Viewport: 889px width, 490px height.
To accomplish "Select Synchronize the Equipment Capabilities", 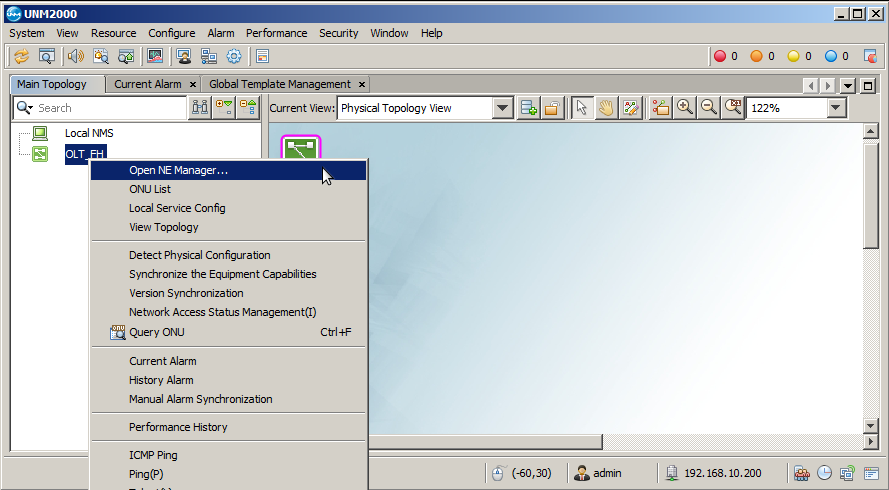I will pyautogui.click(x=228, y=274).
